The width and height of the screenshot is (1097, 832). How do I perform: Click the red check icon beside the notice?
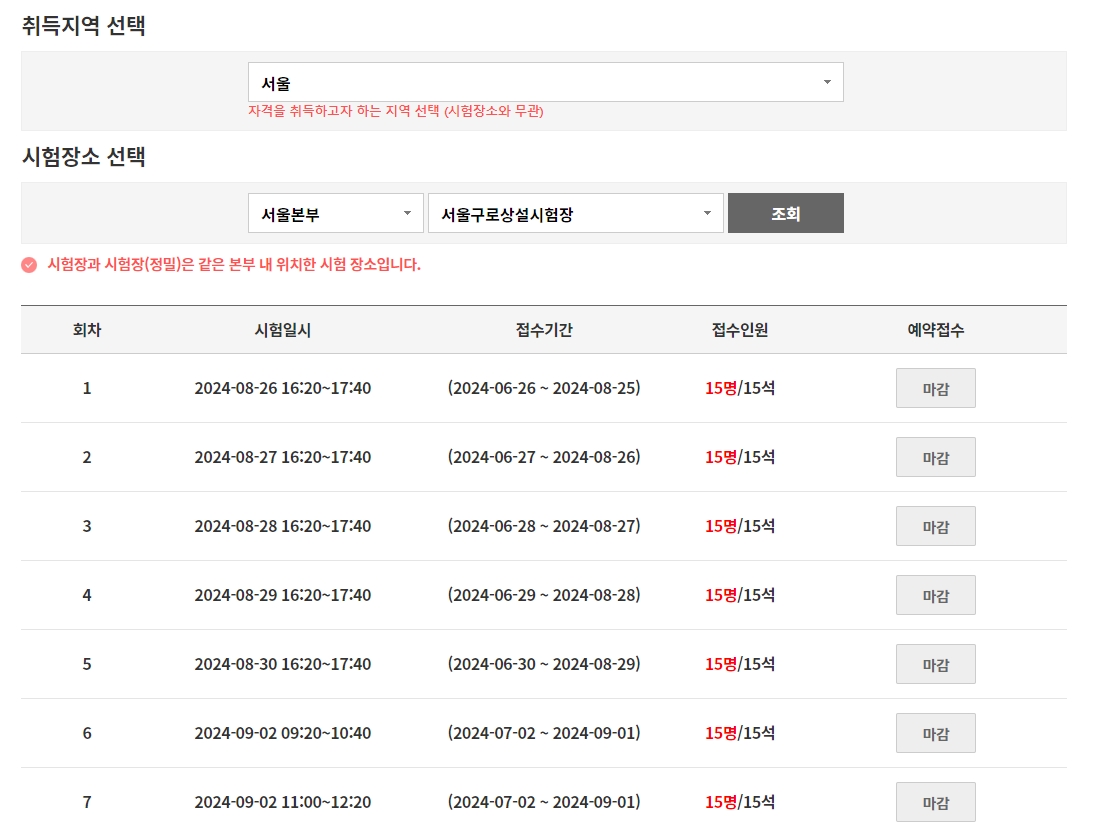pyautogui.click(x=29, y=265)
